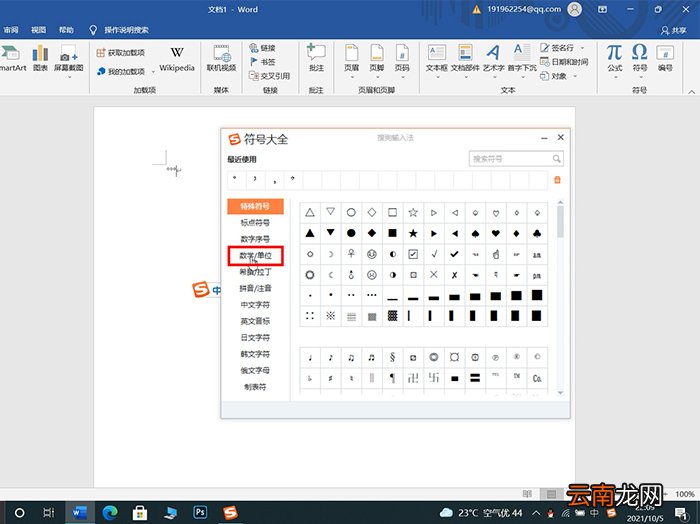Image resolution: width=700 pixels, height=524 pixels.
Task: Select the 俄文字母 category
Action: coord(255,370)
